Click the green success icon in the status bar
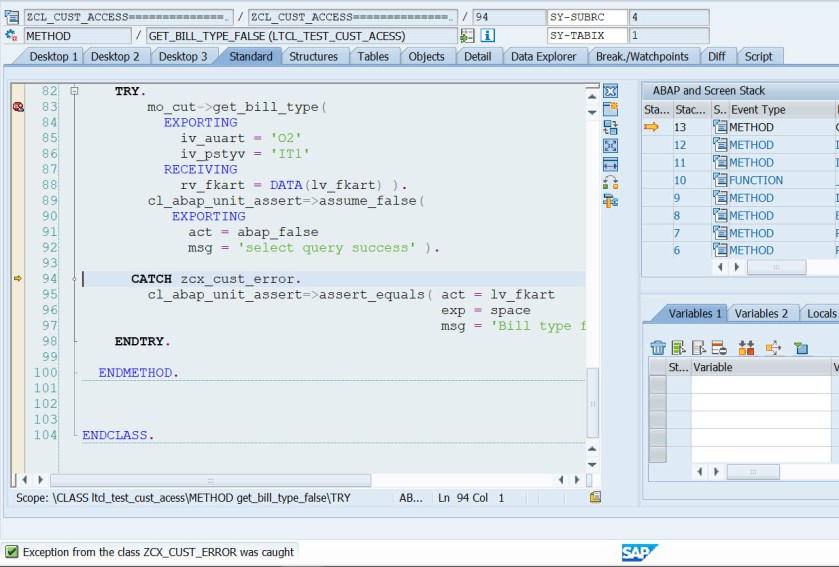This screenshot has width=839, height=567. pyautogui.click(x=12, y=552)
